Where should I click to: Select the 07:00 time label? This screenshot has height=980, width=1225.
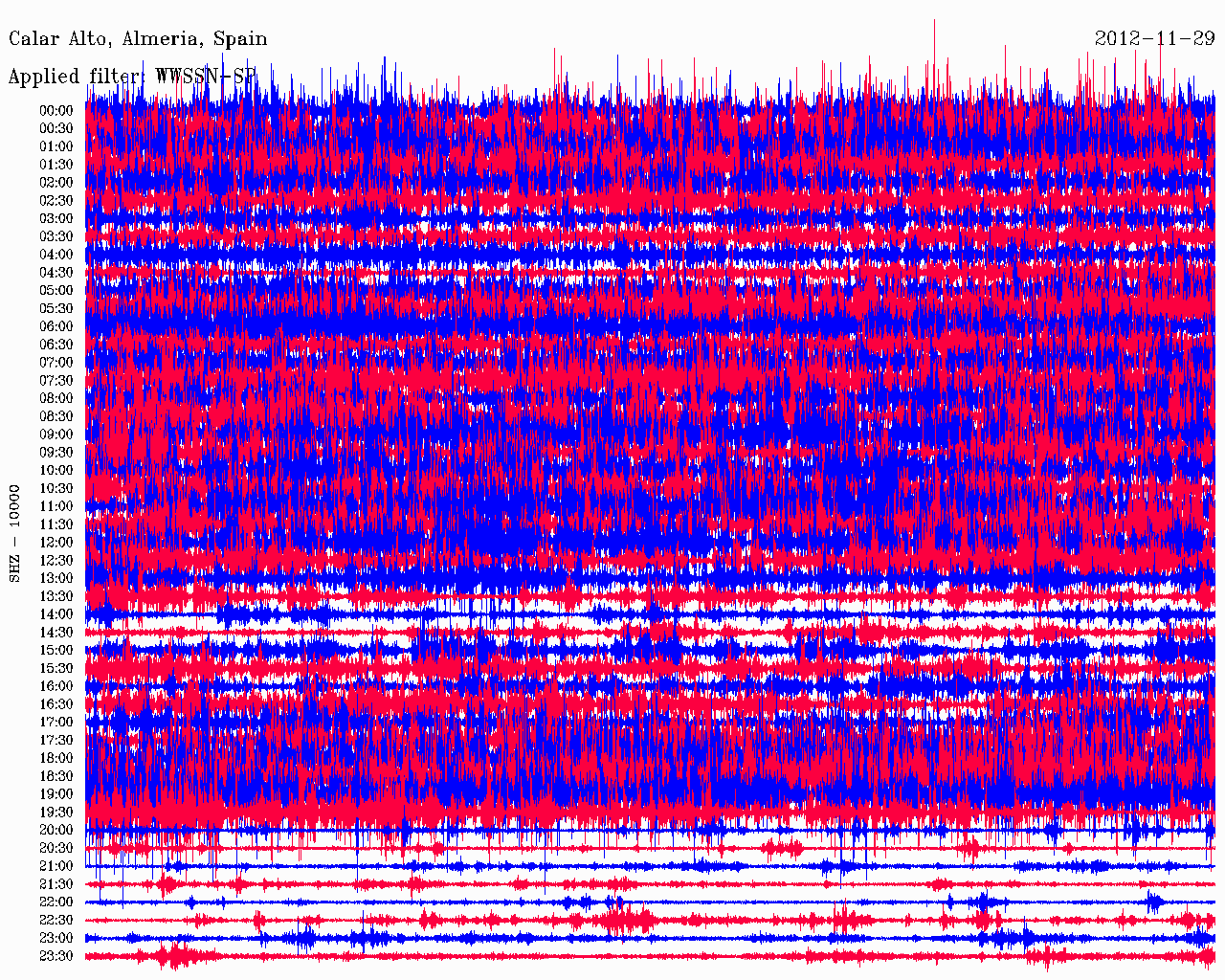(56, 363)
